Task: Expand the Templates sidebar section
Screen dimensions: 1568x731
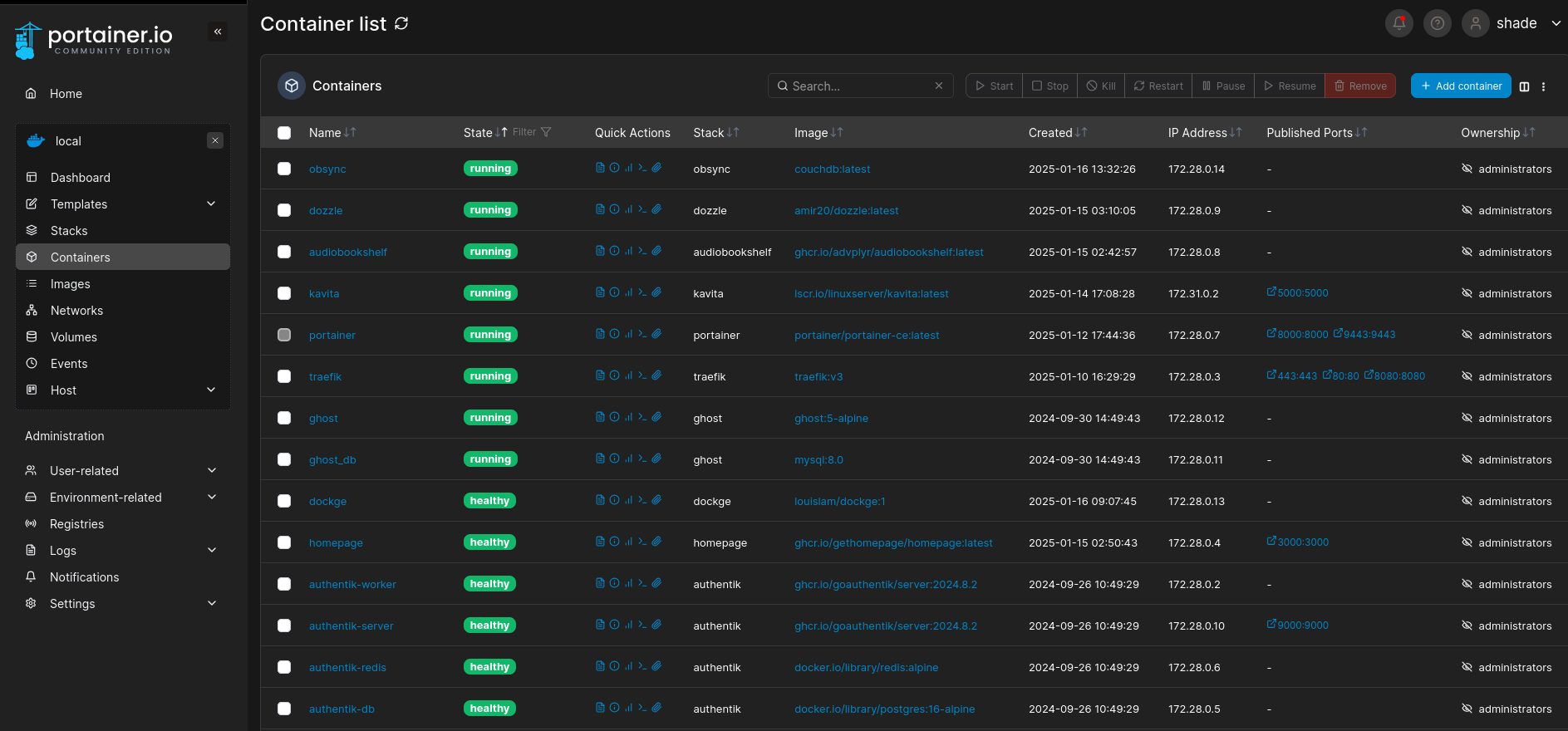Action: pyautogui.click(x=123, y=204)
